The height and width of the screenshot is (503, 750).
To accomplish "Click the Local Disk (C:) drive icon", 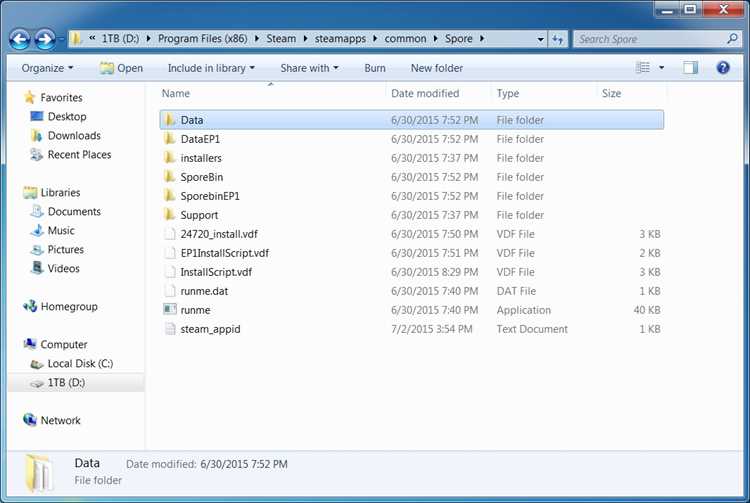I will coord(37,364).
